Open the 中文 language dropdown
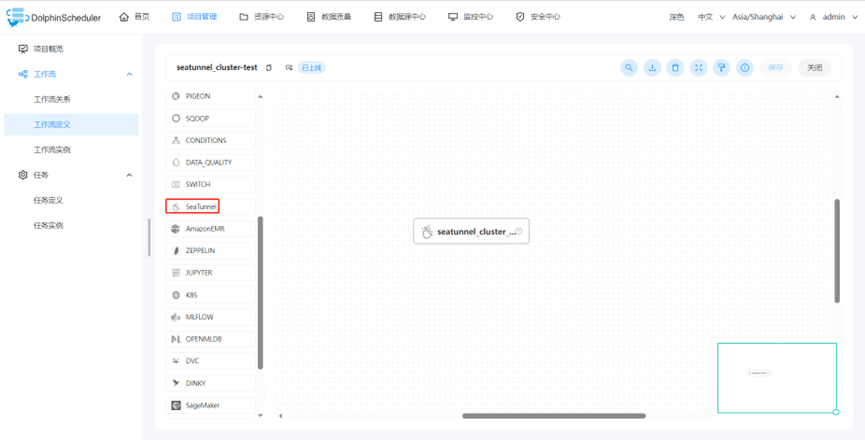 tap(711, 17)
